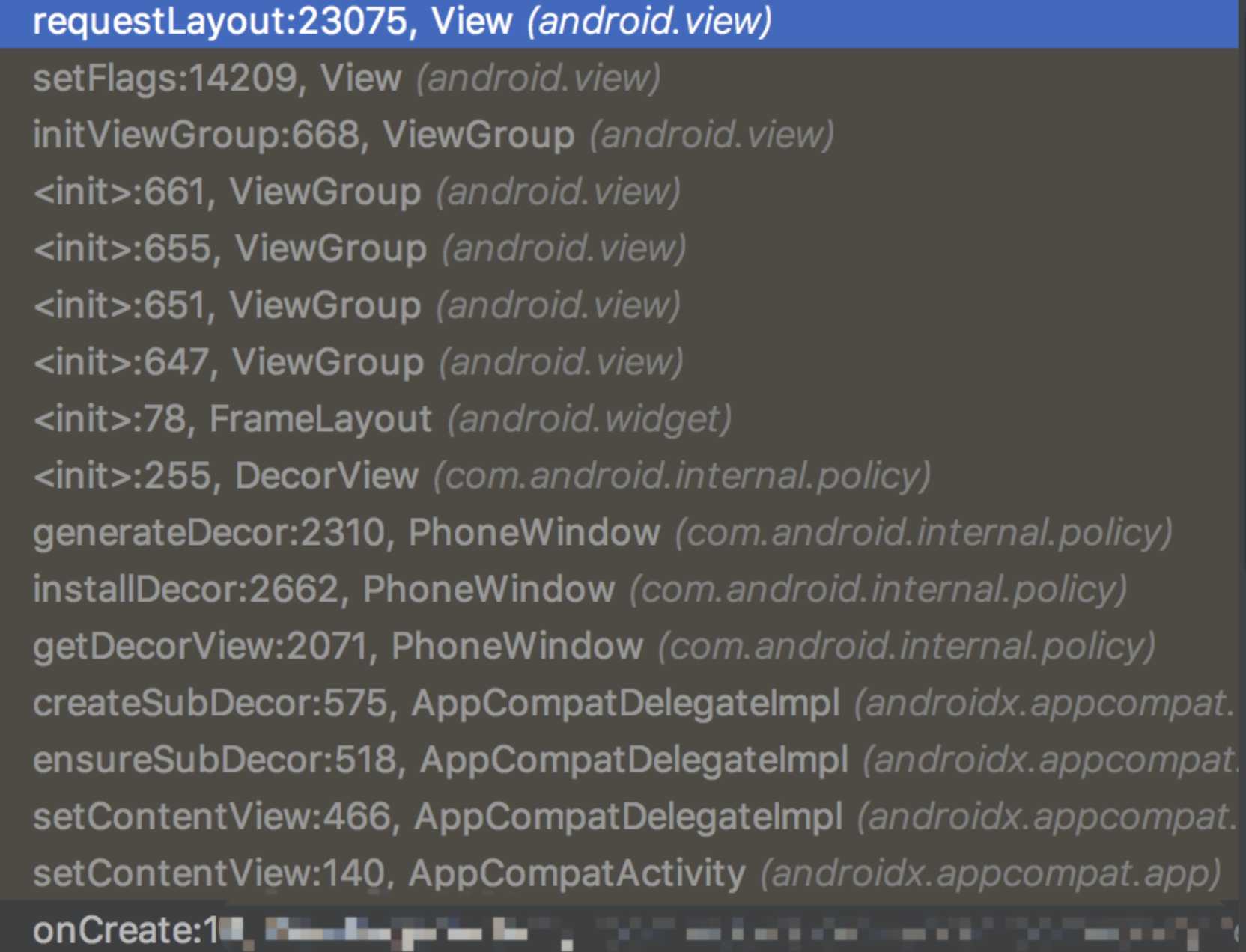This screenshot has width=1246, height=952.
Task: Select the onCreate stack frame
Action: click(x=619, y=928)
